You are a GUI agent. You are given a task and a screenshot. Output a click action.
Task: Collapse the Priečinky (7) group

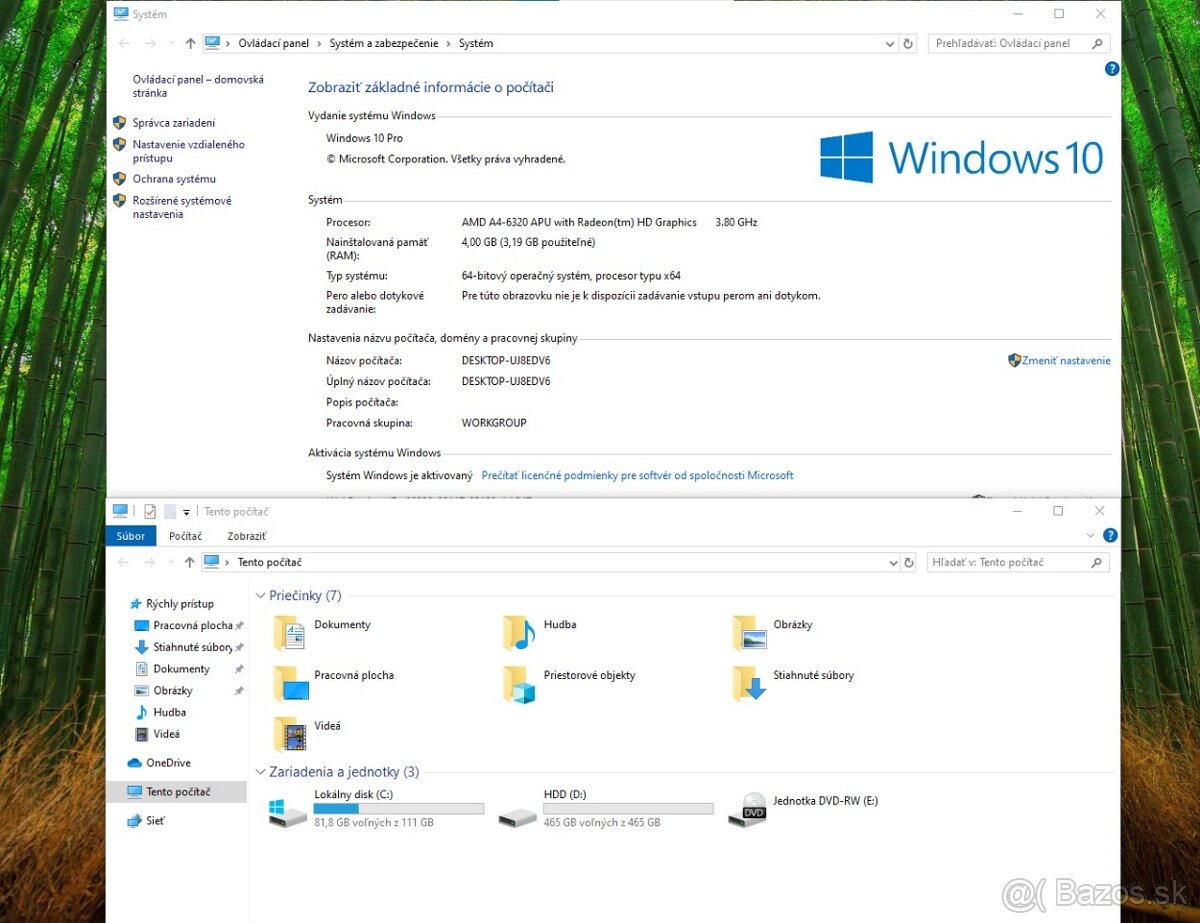click(261, 596)
